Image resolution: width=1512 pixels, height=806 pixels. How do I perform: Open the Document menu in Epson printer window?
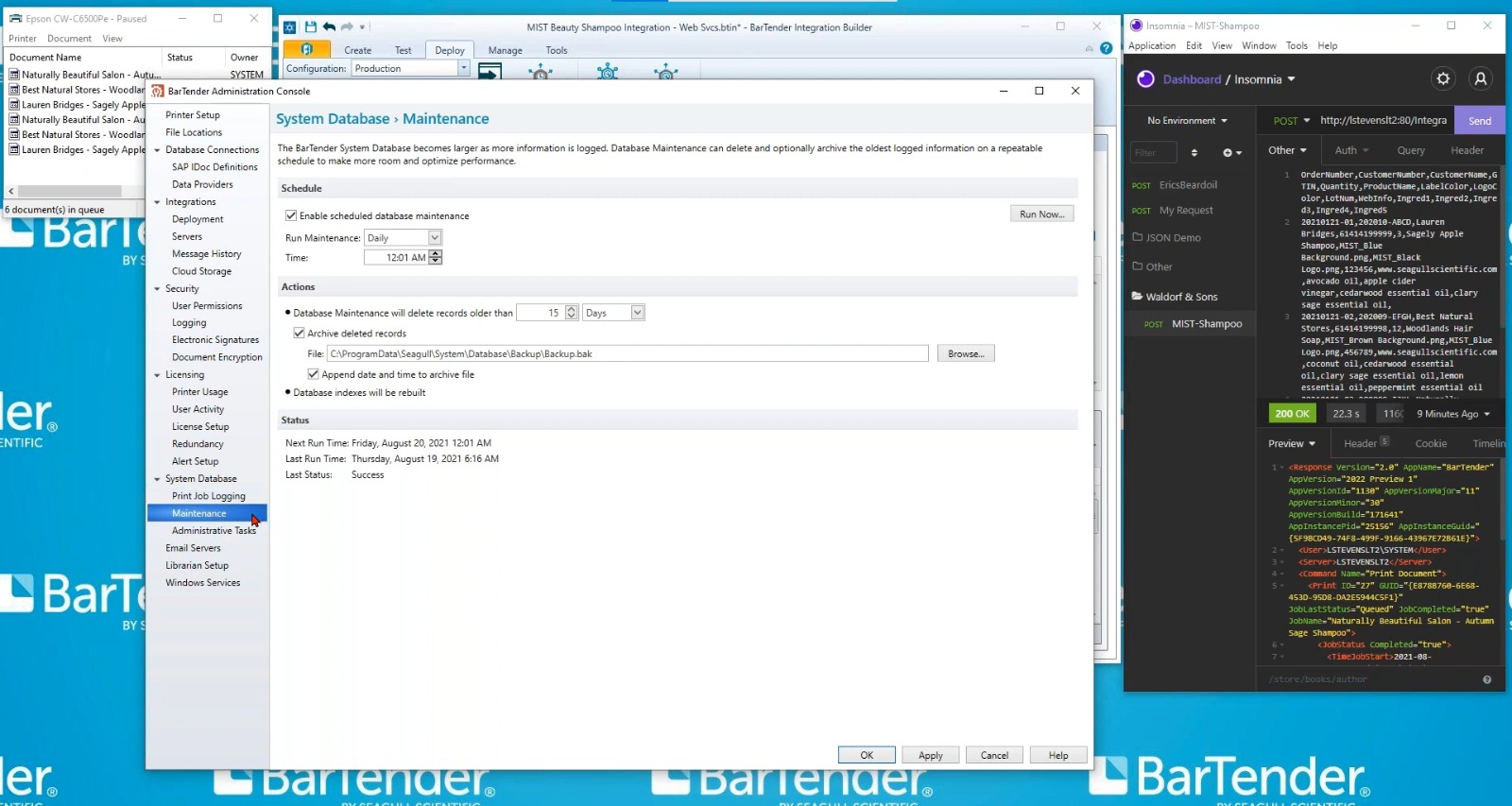(x=69, y=39)
